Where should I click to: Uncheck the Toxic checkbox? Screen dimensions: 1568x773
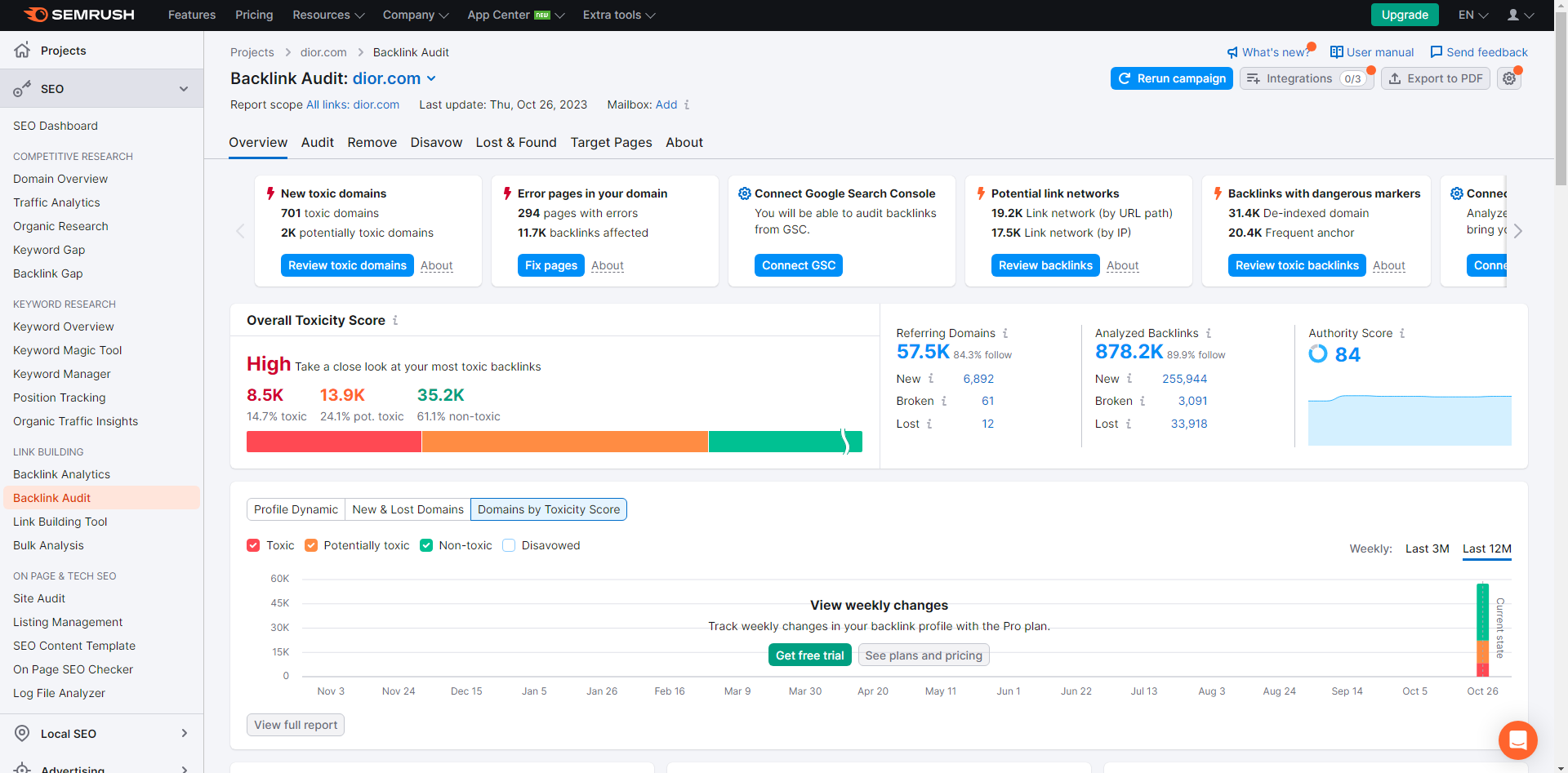coord(253,545)
